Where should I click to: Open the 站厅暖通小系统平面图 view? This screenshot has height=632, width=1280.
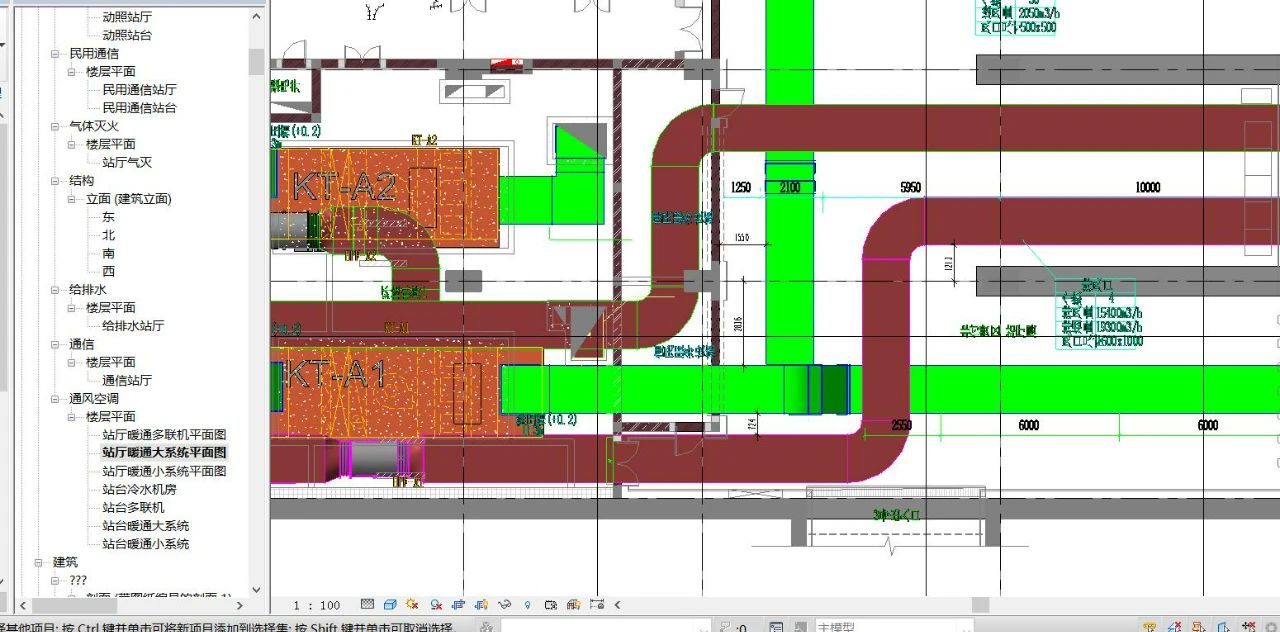pyautogui.click(x=164, y=471)
